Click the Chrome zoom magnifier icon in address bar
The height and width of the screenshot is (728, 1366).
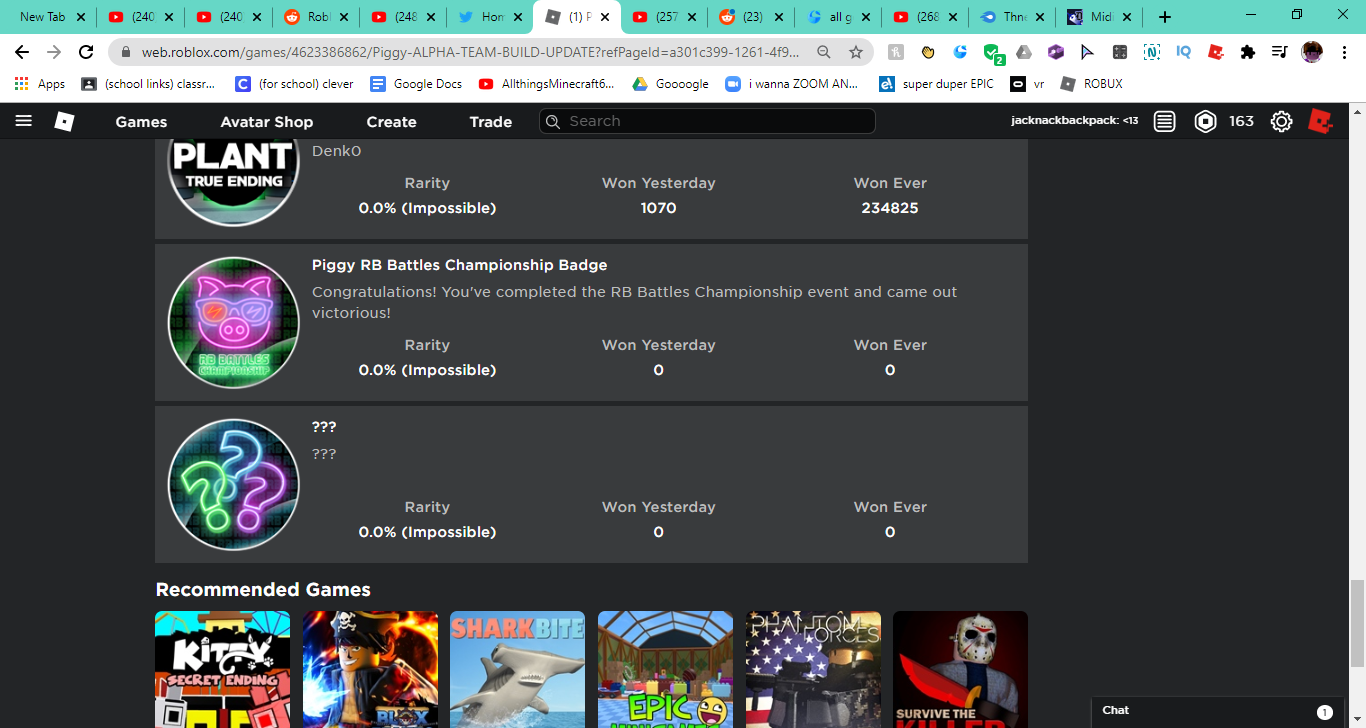(x=824, y=52)
